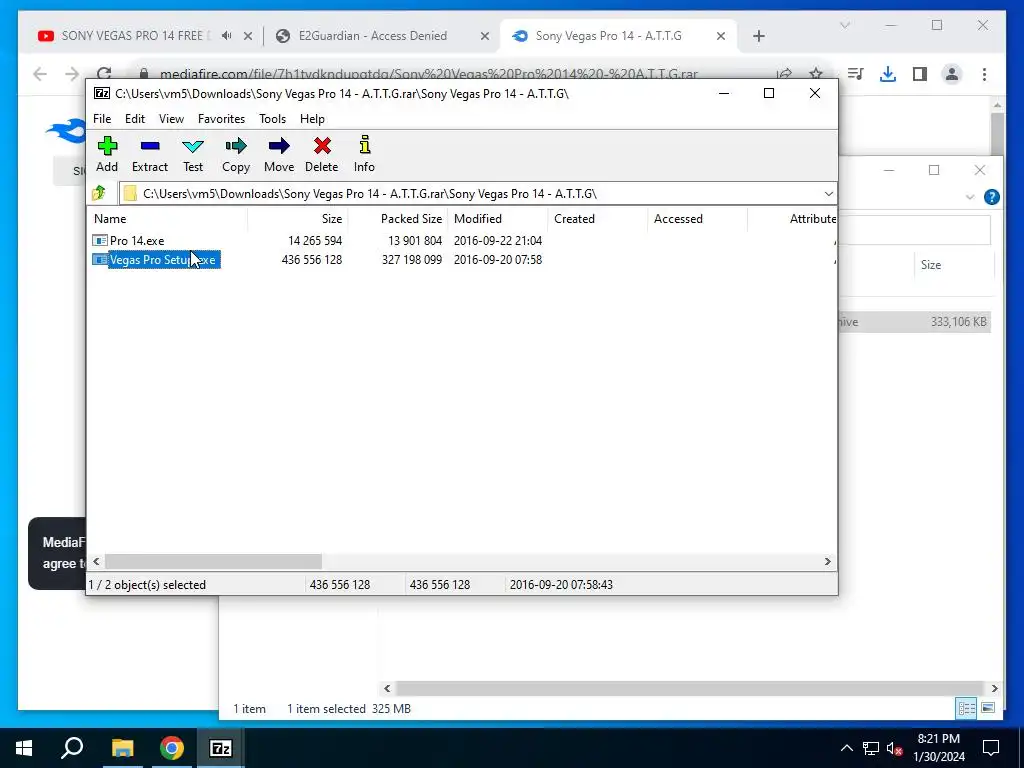This screenshot has width=1024, height=768.
Task: Click the Move toolbar icon
Action: point(279,154)
